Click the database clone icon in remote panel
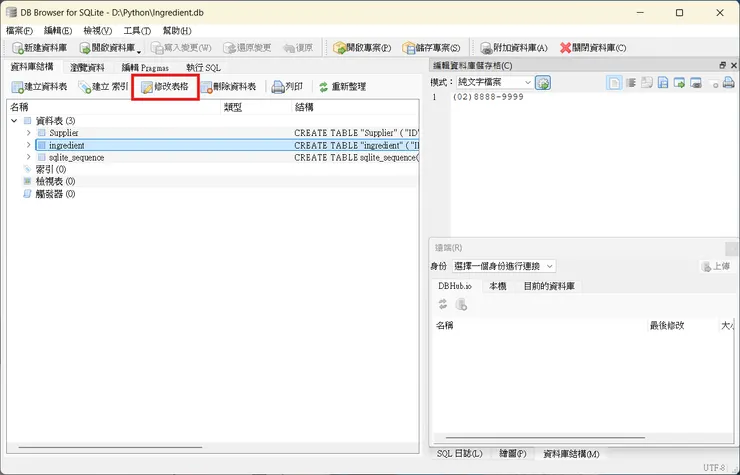The height and width of the screenshot is (475, 740). pos(461,304)
